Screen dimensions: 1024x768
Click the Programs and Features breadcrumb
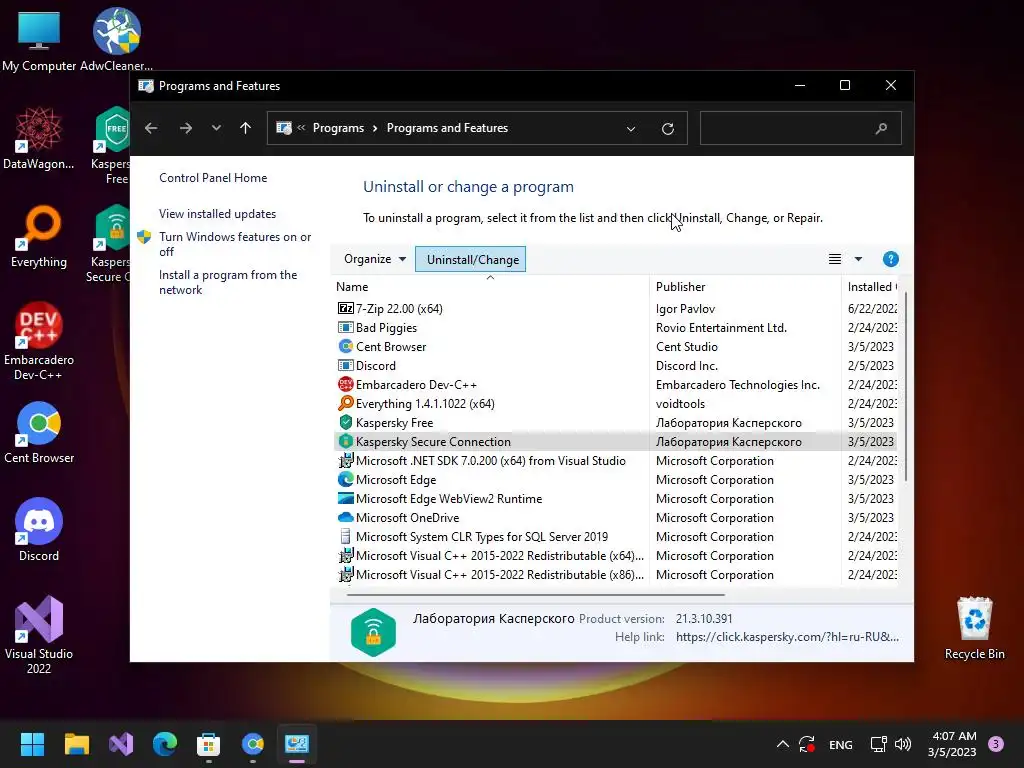pyautogui.click(x=447, y=128)
